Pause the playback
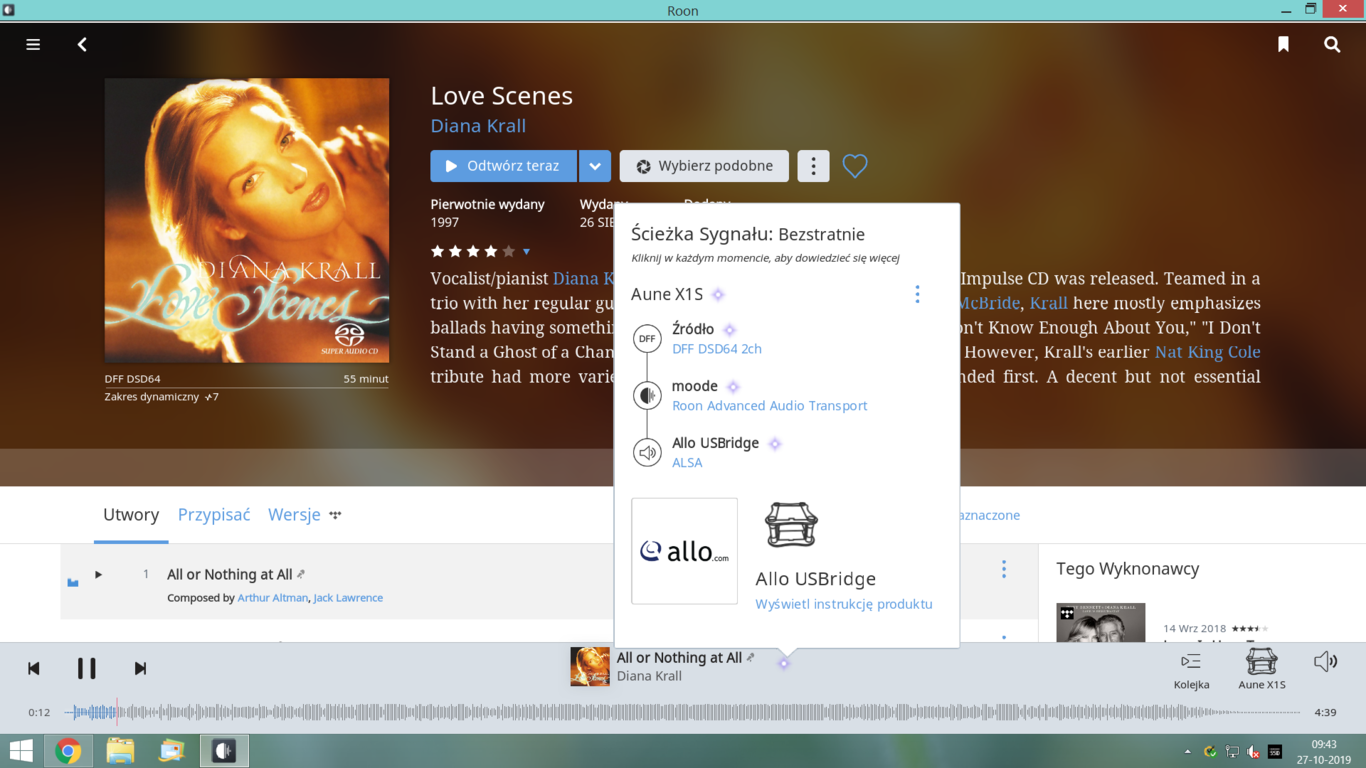1366x768 pixels. (x=87, y=668)
